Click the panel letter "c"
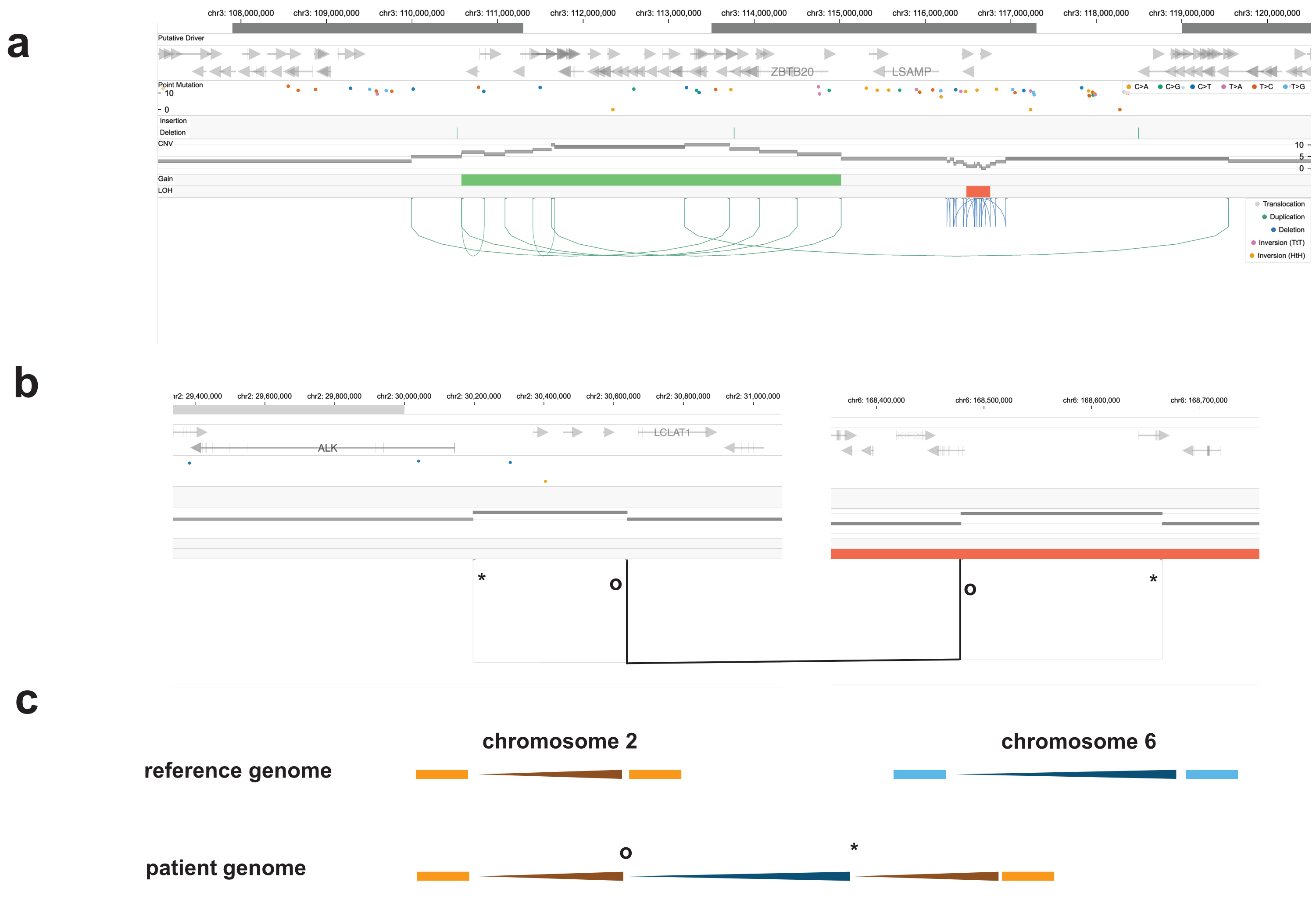The width and height of the screenshot is (1316, 903). click(27, 702)
